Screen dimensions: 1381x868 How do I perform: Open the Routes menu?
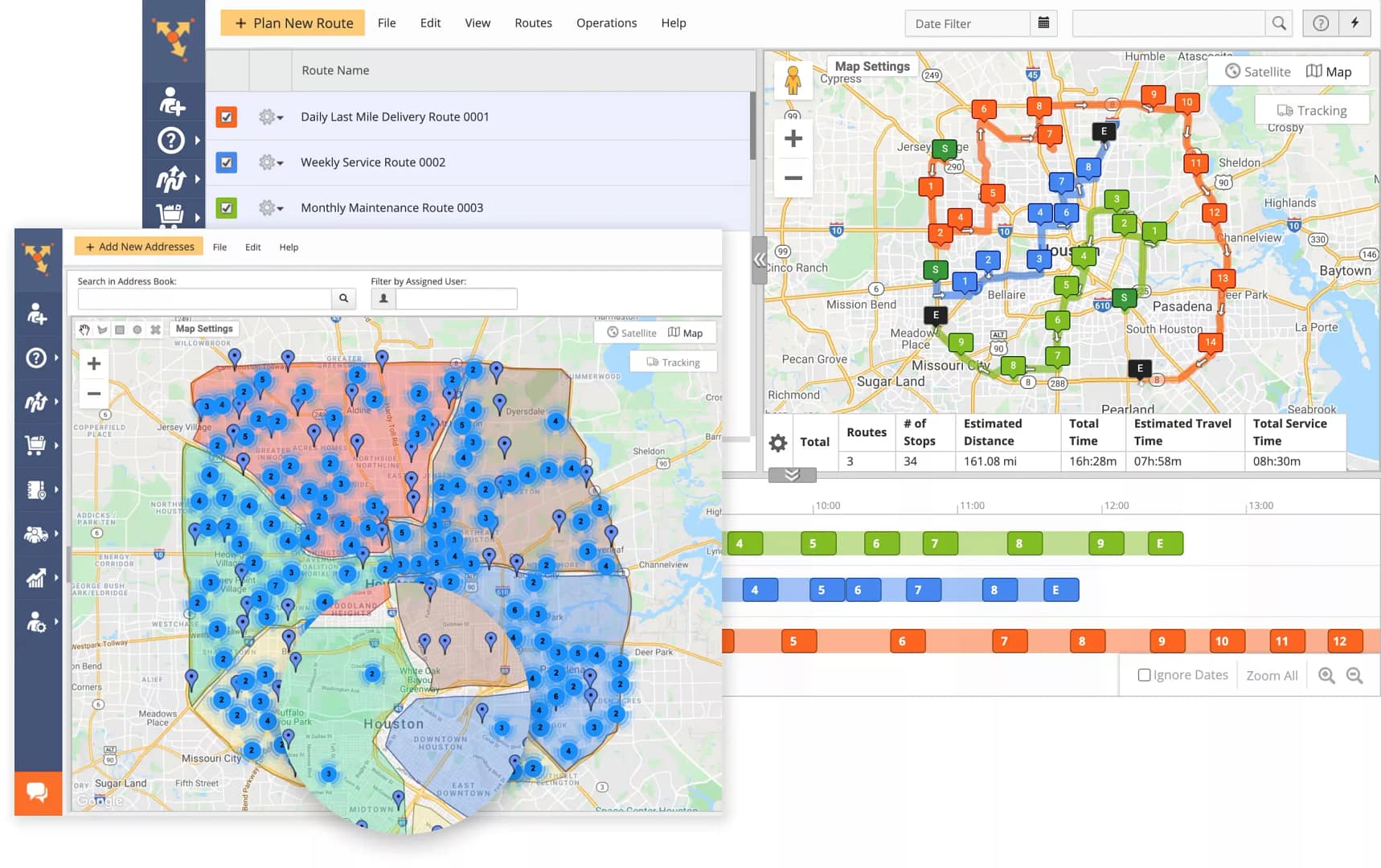point(533,23)
